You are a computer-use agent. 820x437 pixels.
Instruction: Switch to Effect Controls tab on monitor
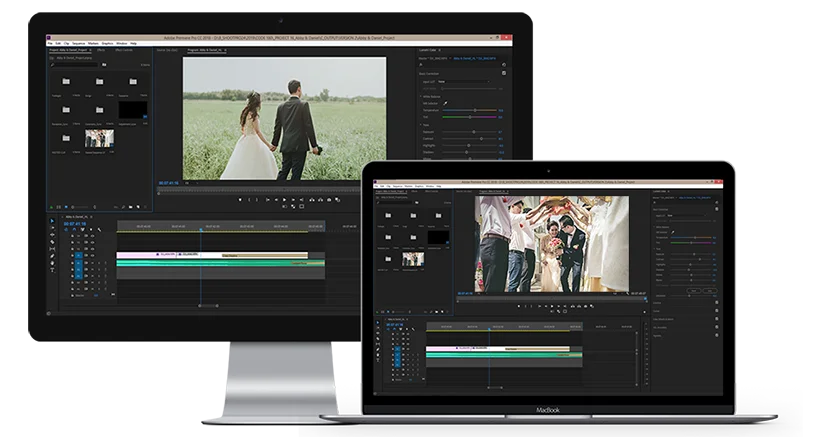tap(124, 50)
